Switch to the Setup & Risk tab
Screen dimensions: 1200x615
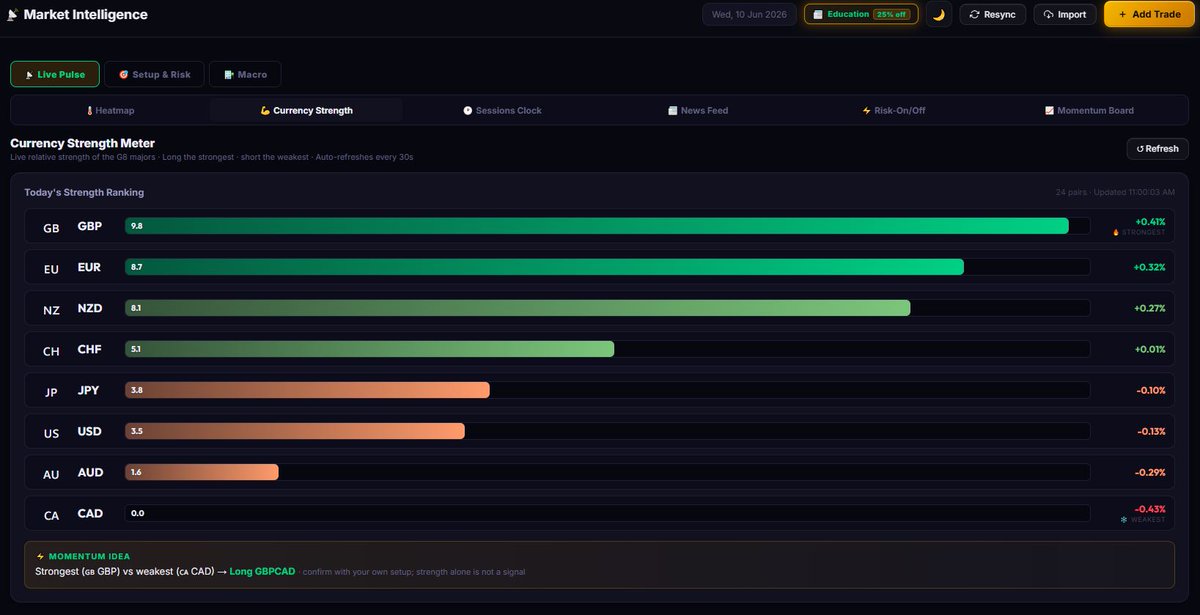(x=154, y=74)
